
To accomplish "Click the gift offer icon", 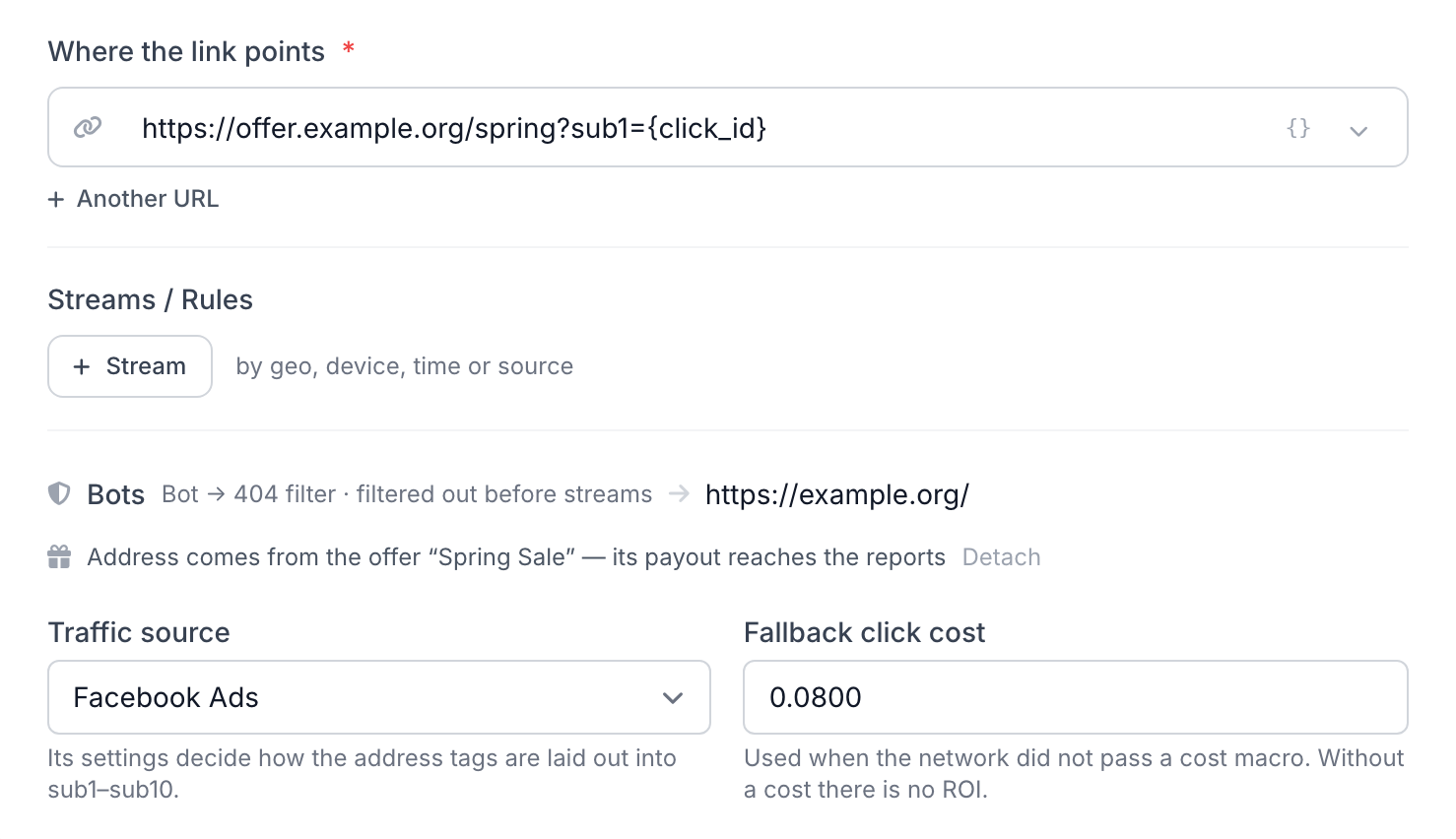I will 59,557.
